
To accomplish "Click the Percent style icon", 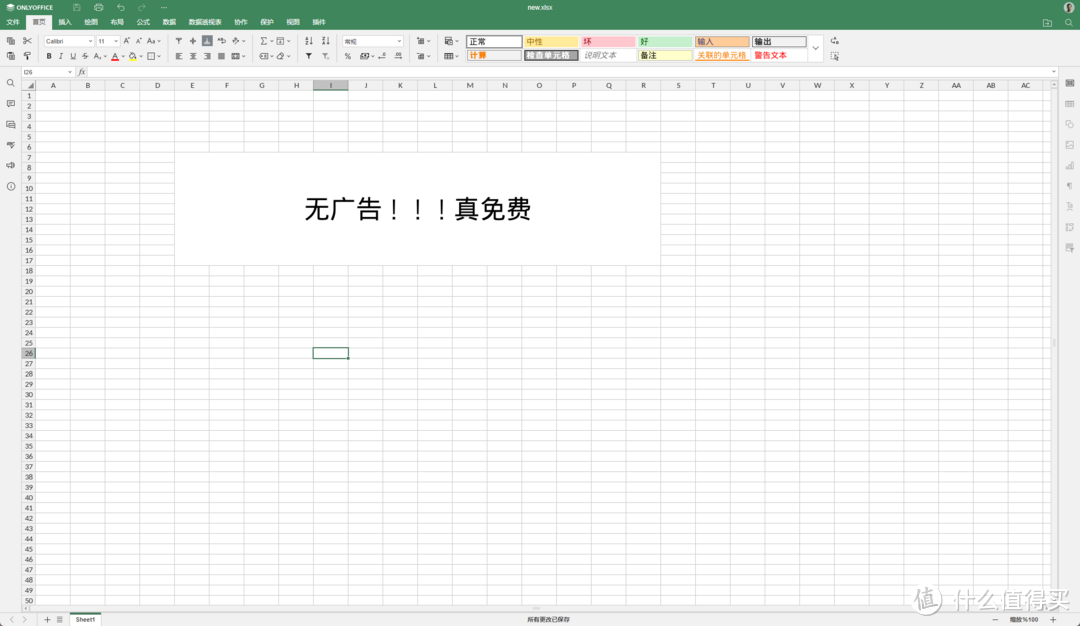I will coord(348,56).
